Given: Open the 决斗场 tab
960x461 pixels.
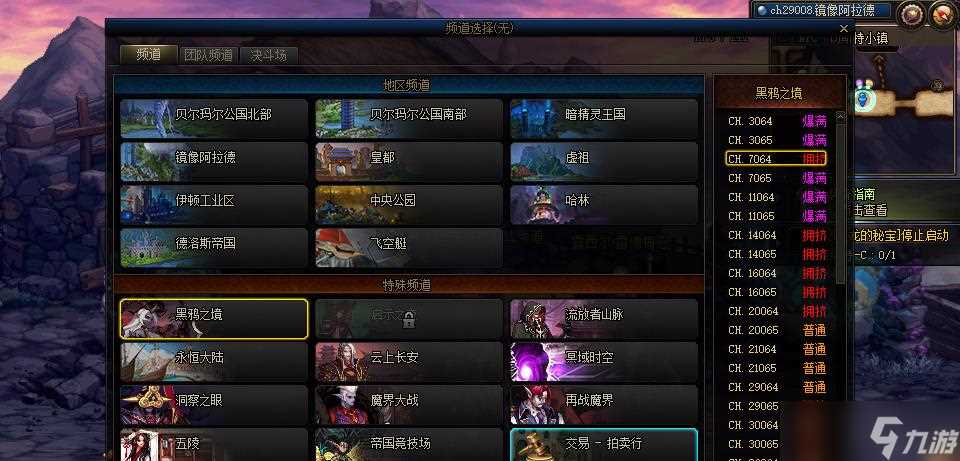Looking at the screenshot, I should coord(268,55).
